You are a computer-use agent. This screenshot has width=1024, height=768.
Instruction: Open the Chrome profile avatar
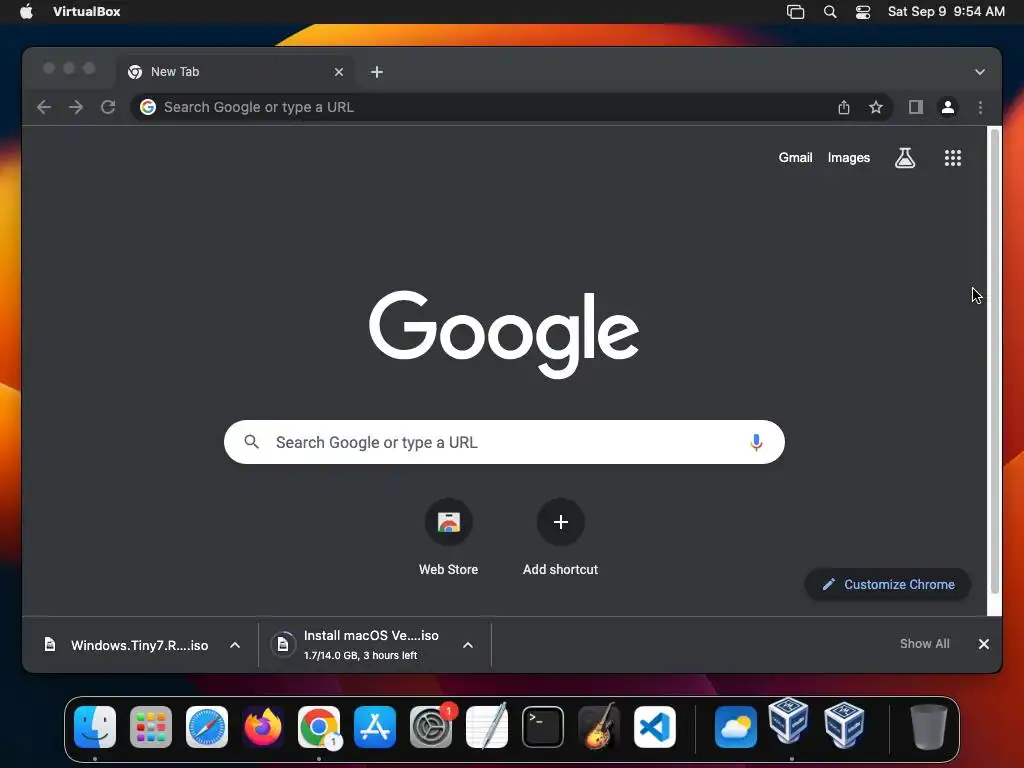pyautogui.click(x=948, y=107)
